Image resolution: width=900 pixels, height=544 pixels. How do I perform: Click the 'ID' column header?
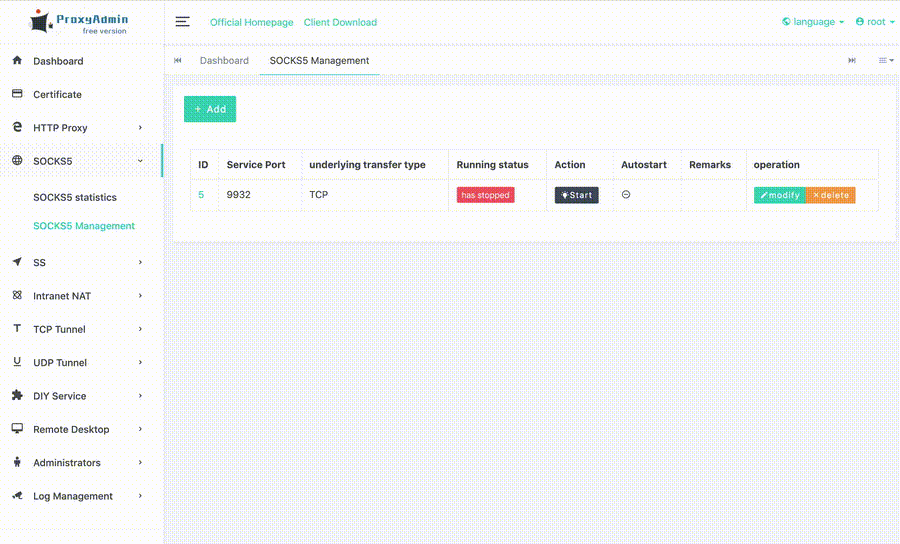203,165
